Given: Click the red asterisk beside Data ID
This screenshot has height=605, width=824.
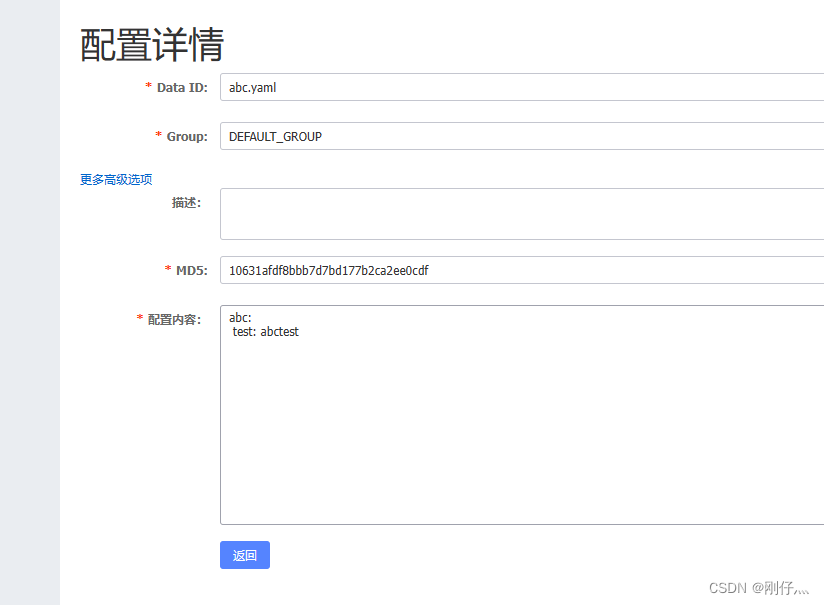Looking at the screenshot, I should pyautogui.click(x=148, y=87).
